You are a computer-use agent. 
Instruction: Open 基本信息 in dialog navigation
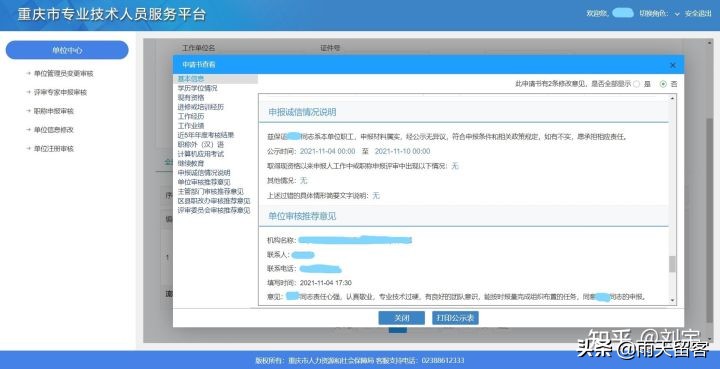pyautogui.click(x=191, y=79)
